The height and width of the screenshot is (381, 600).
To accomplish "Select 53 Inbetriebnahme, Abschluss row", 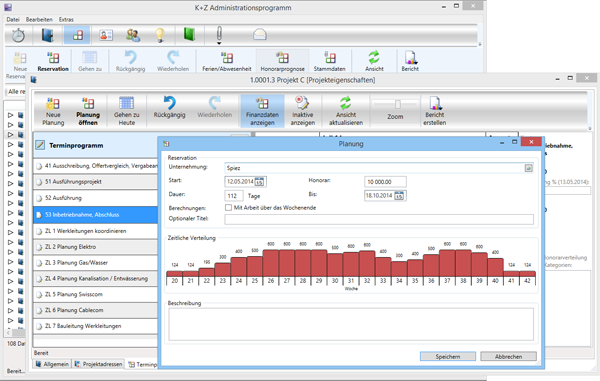I will point(96,215).
